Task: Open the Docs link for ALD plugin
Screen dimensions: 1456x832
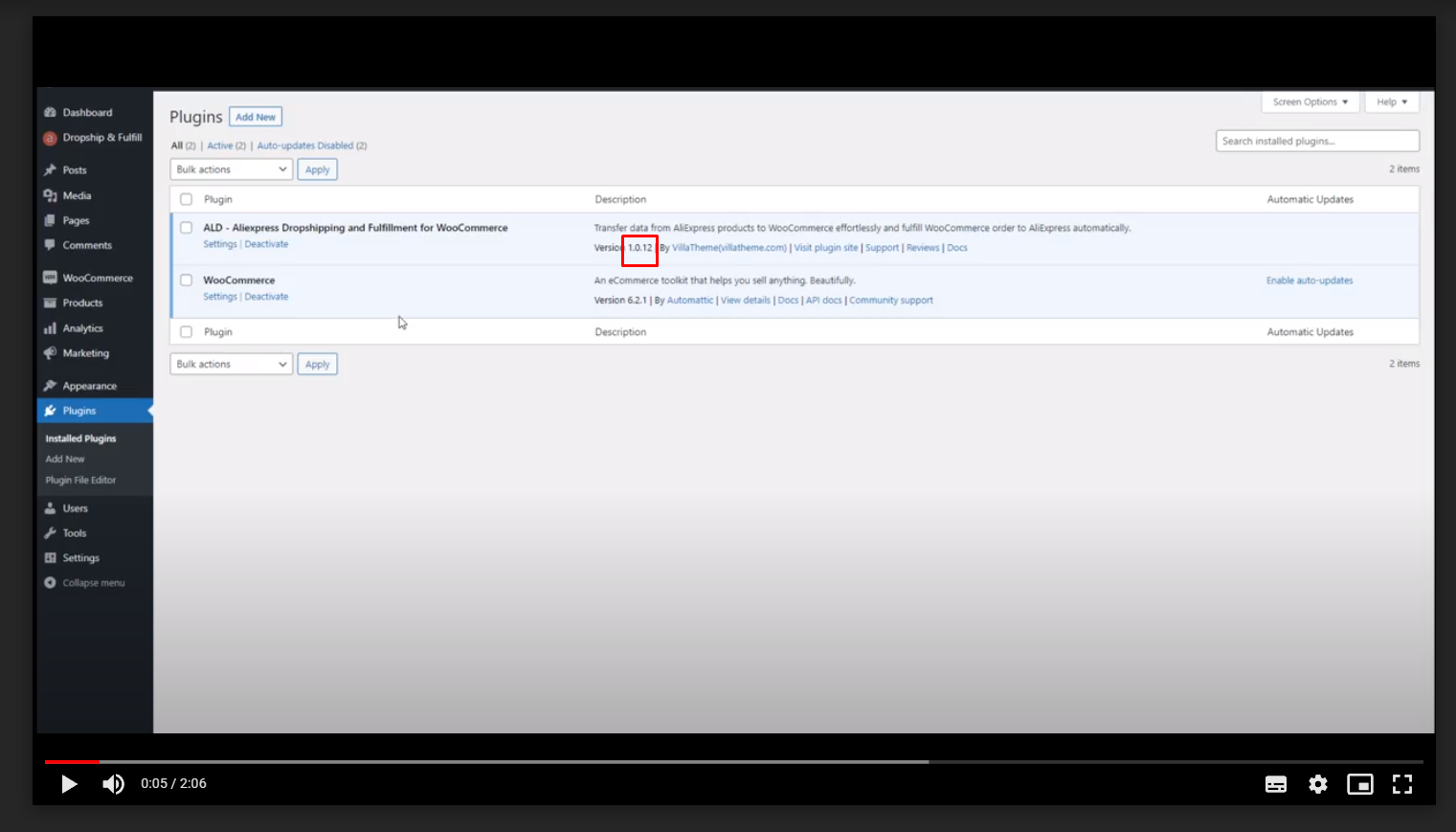Action: (957, 248)
